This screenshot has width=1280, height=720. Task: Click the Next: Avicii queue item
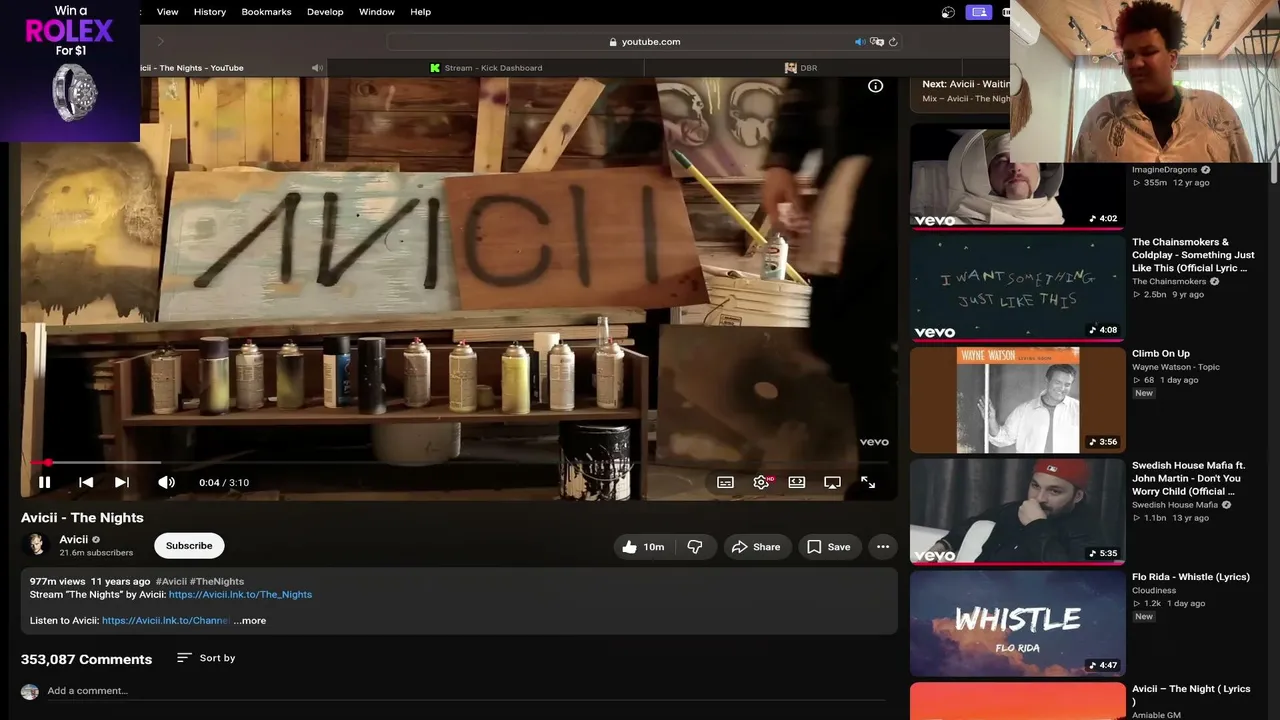point(964,91)
